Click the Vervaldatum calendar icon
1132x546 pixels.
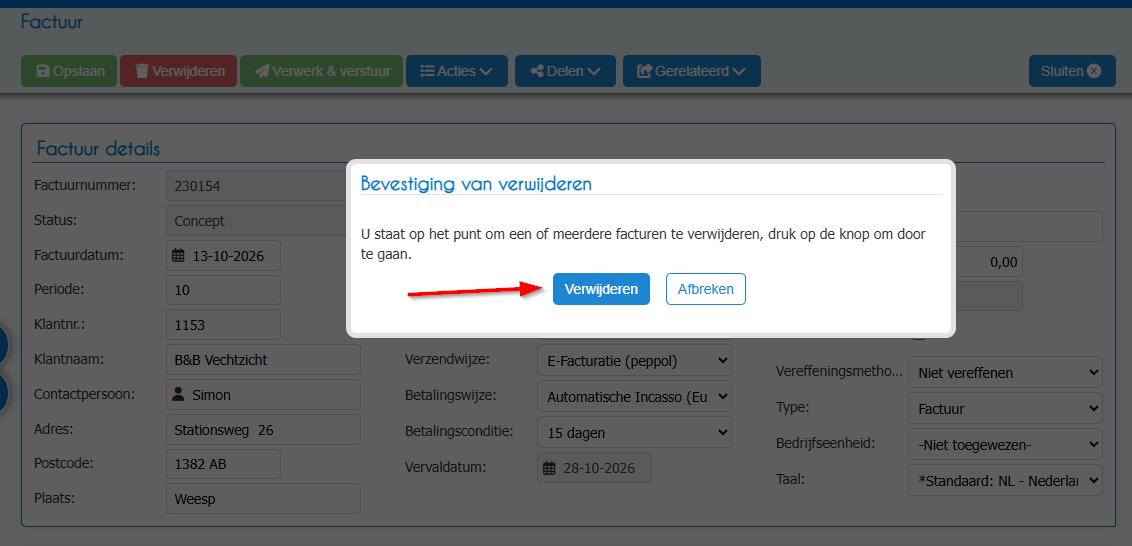coord(549,468)
